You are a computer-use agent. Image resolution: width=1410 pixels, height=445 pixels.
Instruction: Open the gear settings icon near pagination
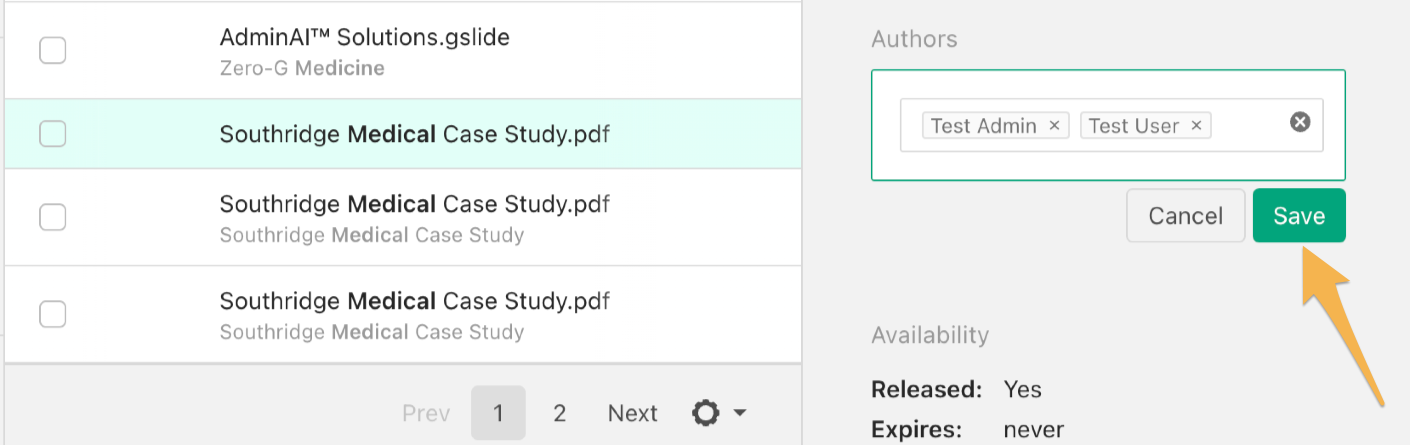(706, 413)
